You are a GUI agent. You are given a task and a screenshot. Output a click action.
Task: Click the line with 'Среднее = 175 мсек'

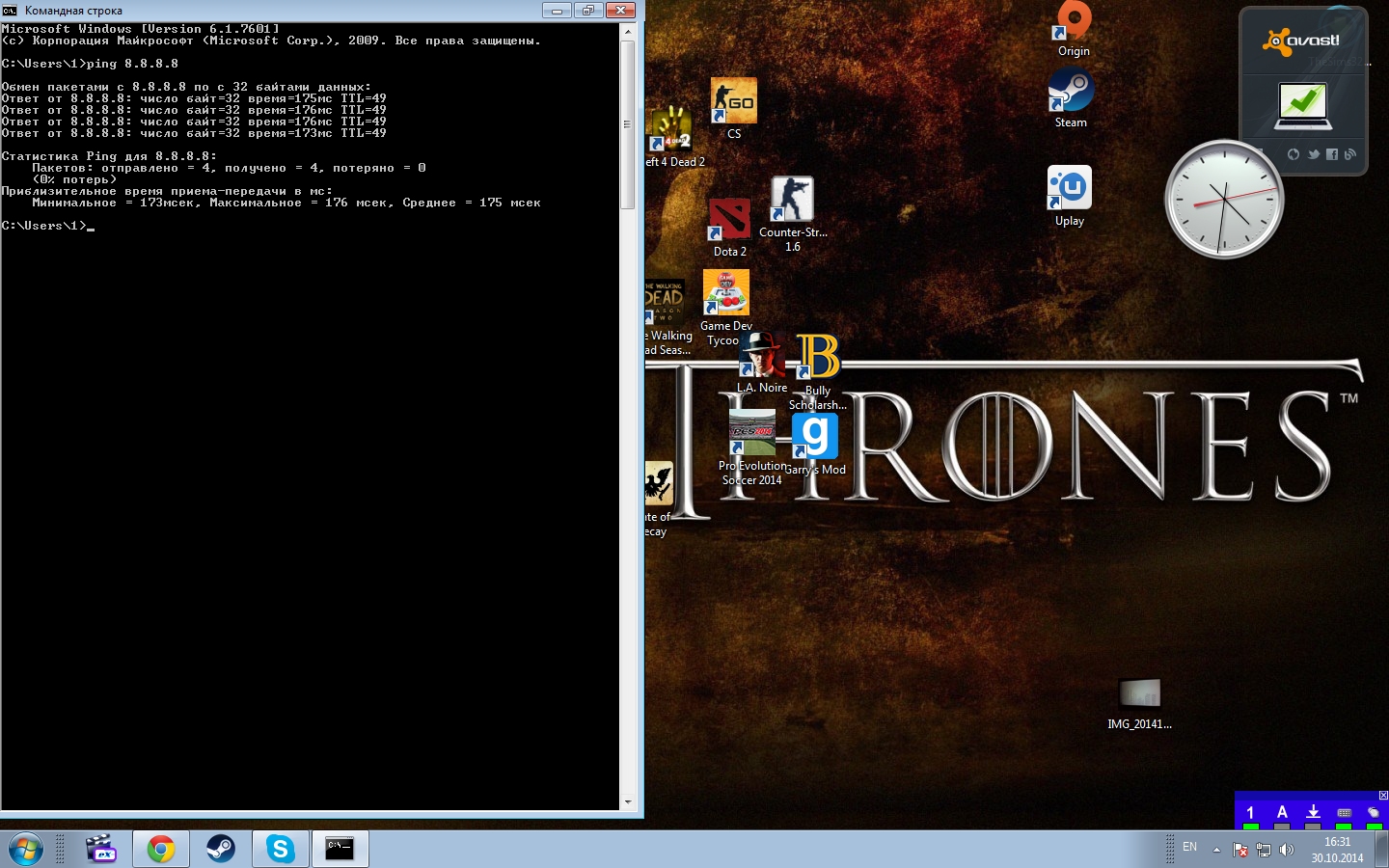[x=286, y=203]
